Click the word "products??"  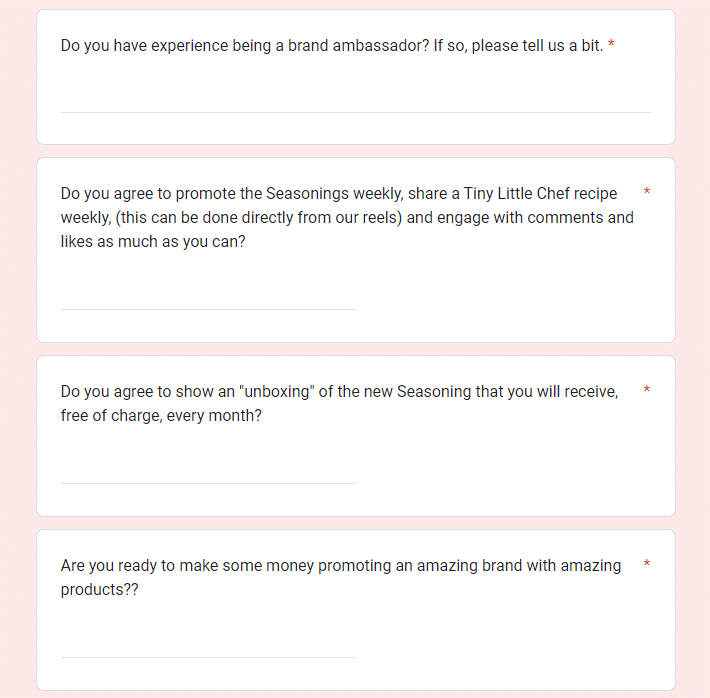pyautogui.click(x=100, y=590)
